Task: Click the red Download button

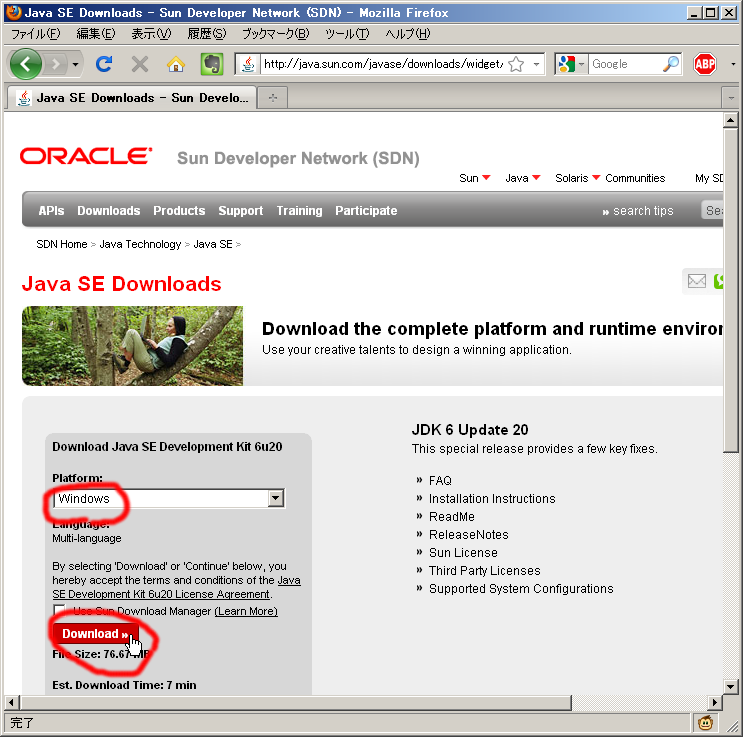Action: 95,634
